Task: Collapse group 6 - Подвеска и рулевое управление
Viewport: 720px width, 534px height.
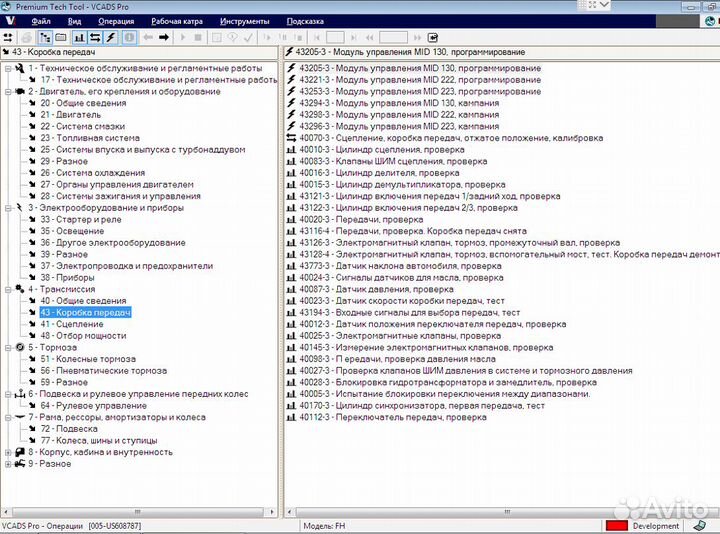Action: 8,394
